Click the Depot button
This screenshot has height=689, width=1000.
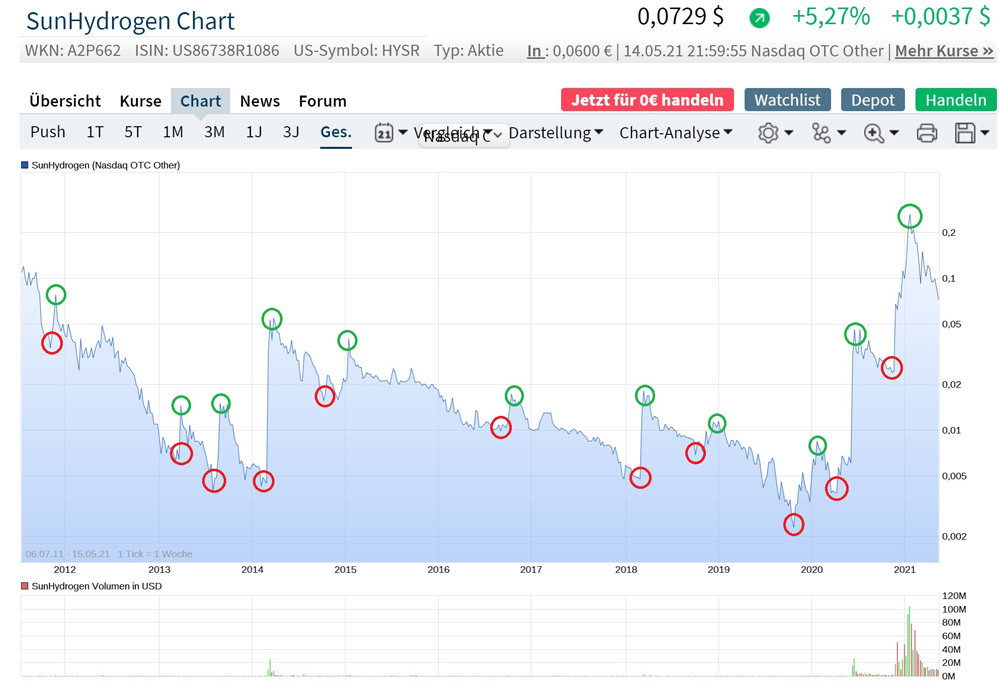(872, 100)
